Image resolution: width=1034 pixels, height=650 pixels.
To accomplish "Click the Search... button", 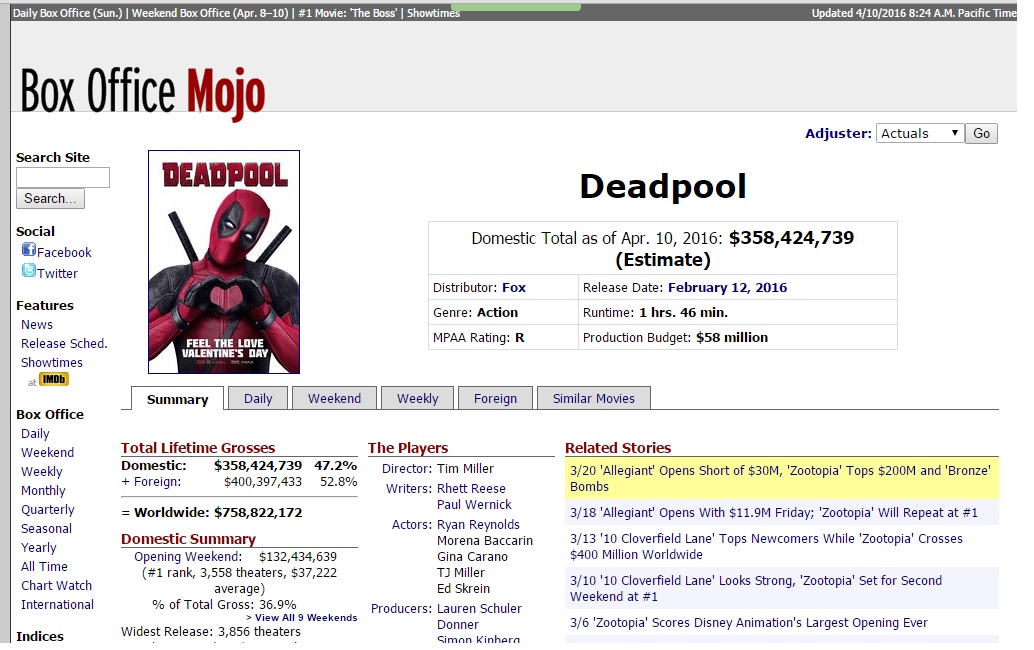I will tap(50, 198).
